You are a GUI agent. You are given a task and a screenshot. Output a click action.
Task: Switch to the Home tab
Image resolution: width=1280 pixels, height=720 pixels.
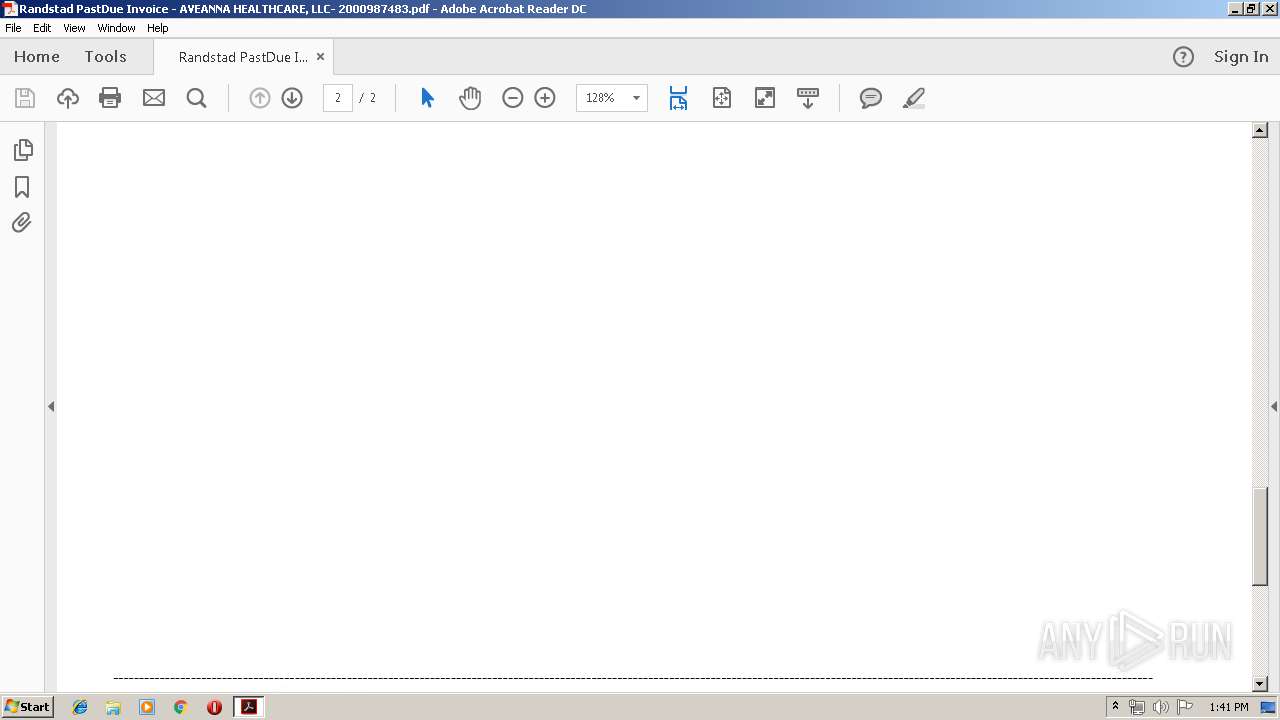pos(37,57)
